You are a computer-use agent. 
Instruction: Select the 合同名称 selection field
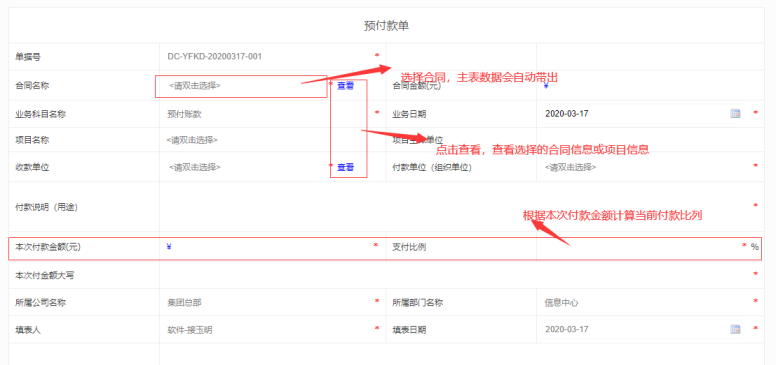[x=242, y=86]
